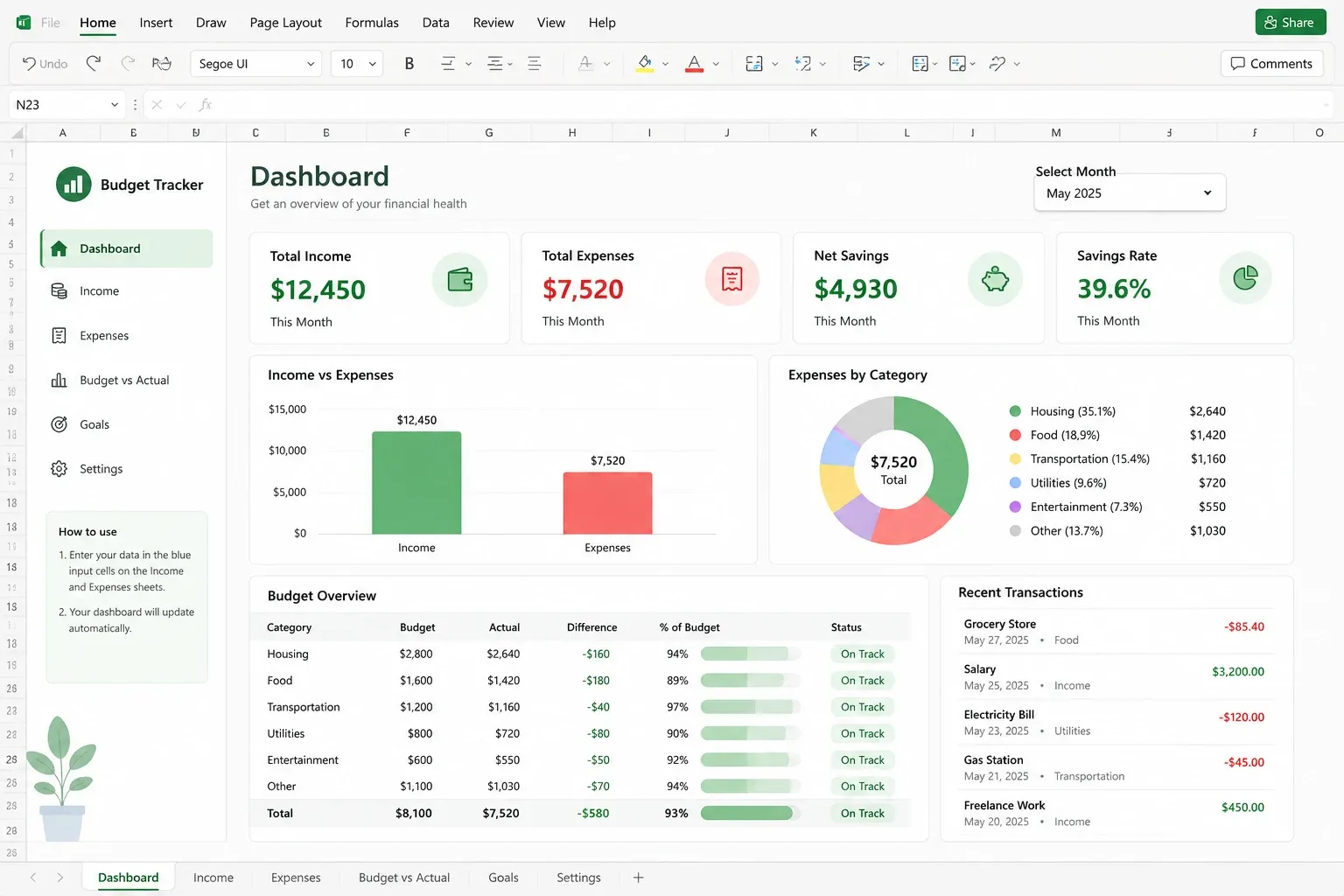Screen dimensions: 1344x896
Task: Open the File menu
Action: point(51,23)
